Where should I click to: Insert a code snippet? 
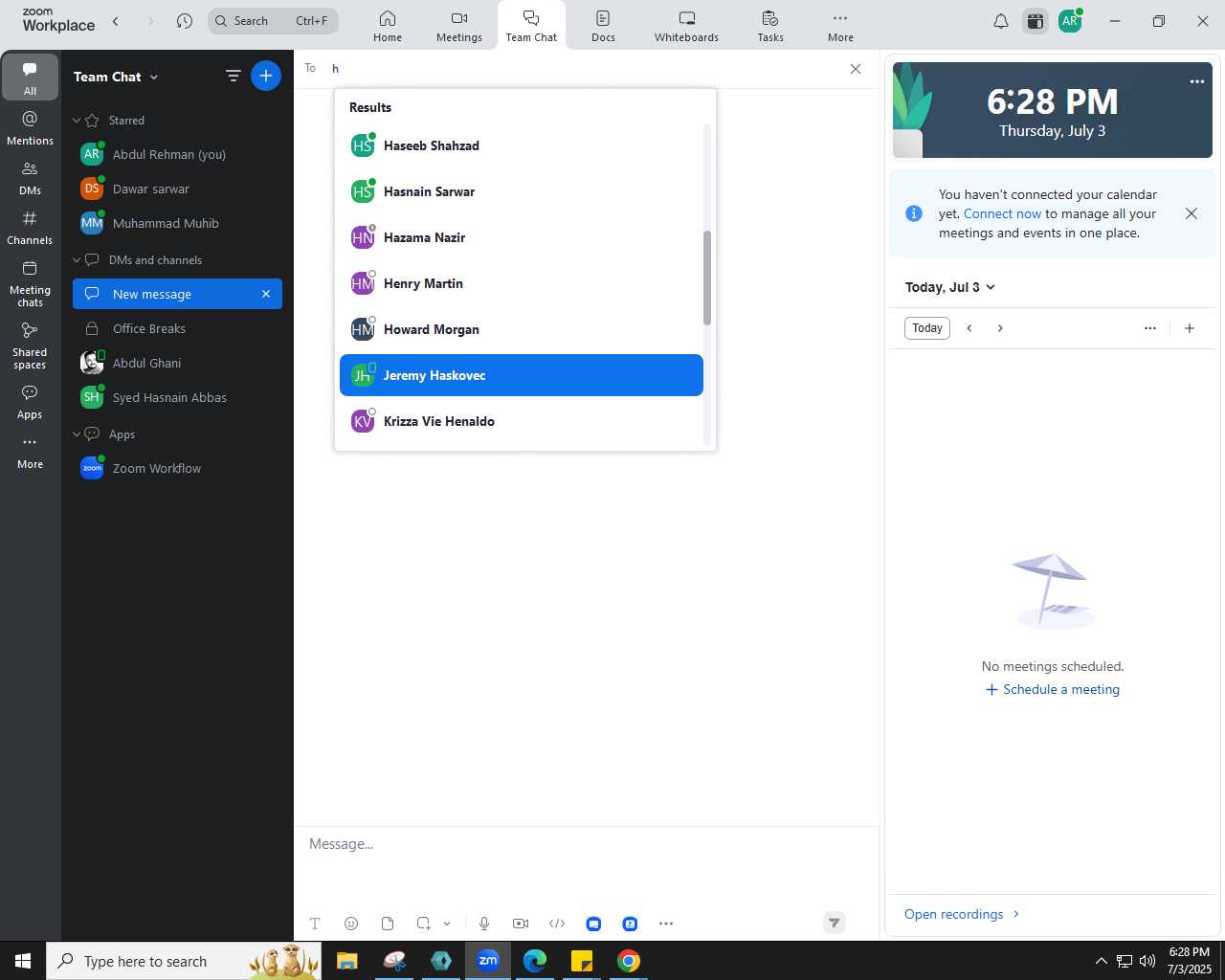(557, 924)
